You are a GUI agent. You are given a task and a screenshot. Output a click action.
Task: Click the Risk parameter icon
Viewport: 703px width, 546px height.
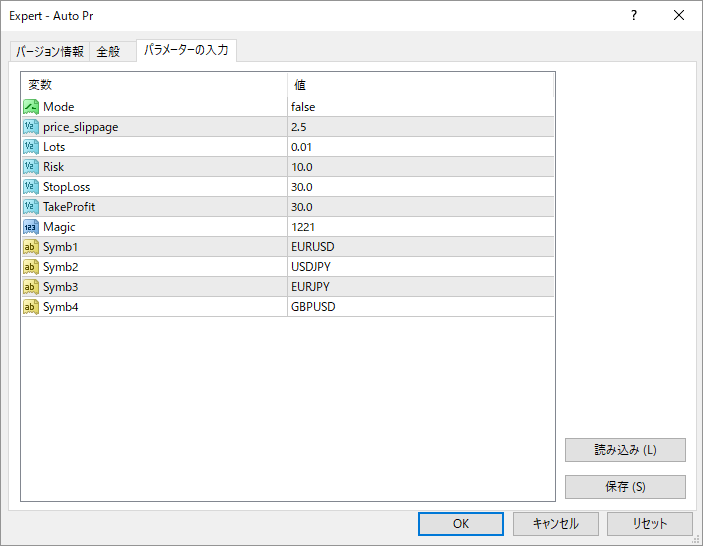(31, 167)
